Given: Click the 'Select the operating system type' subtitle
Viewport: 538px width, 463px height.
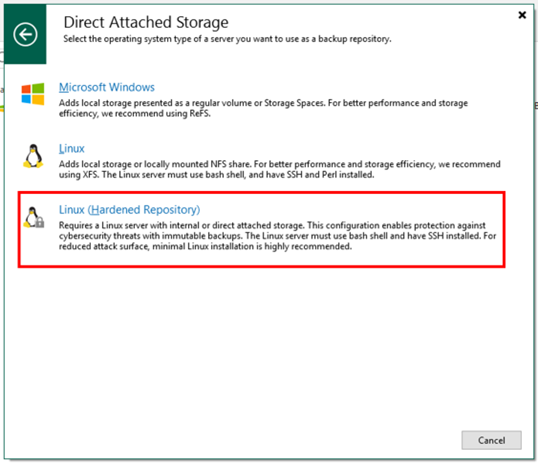Looking at the screenshot, I should (227, 39).
